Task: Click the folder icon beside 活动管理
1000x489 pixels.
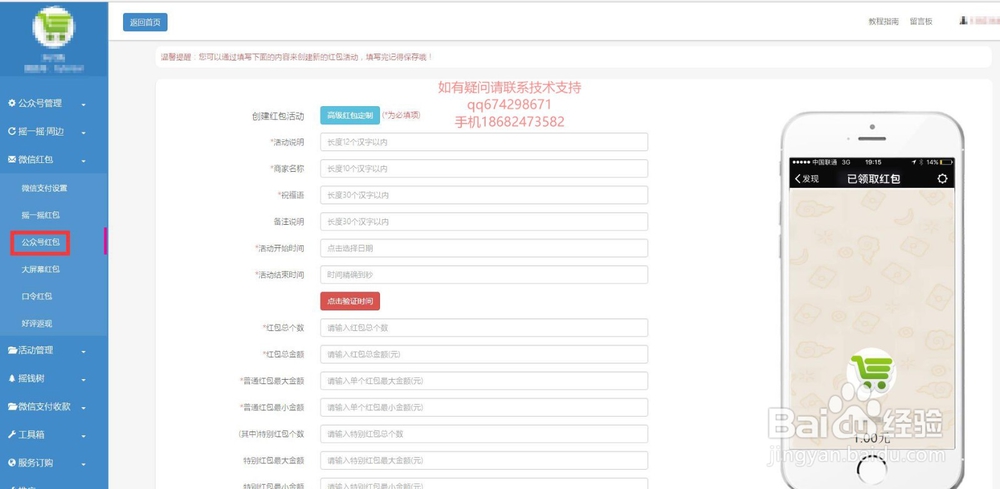Action: (12, 350)
